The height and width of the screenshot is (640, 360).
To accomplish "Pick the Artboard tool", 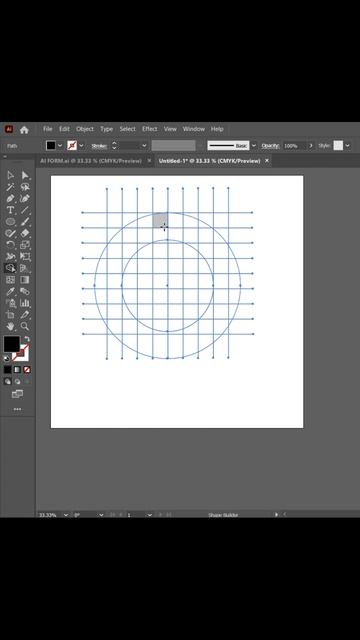I will pyautogui.click(x=10, y=315).
